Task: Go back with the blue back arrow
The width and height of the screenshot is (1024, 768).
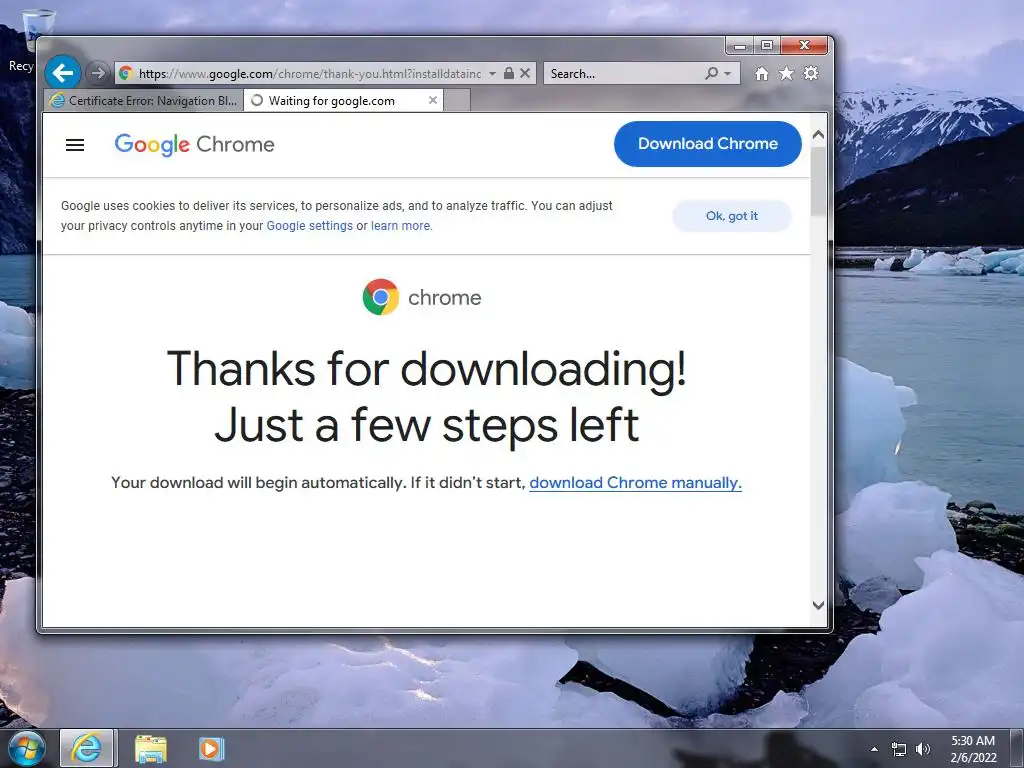Action: pyautogui.click(x=63, y=72)
